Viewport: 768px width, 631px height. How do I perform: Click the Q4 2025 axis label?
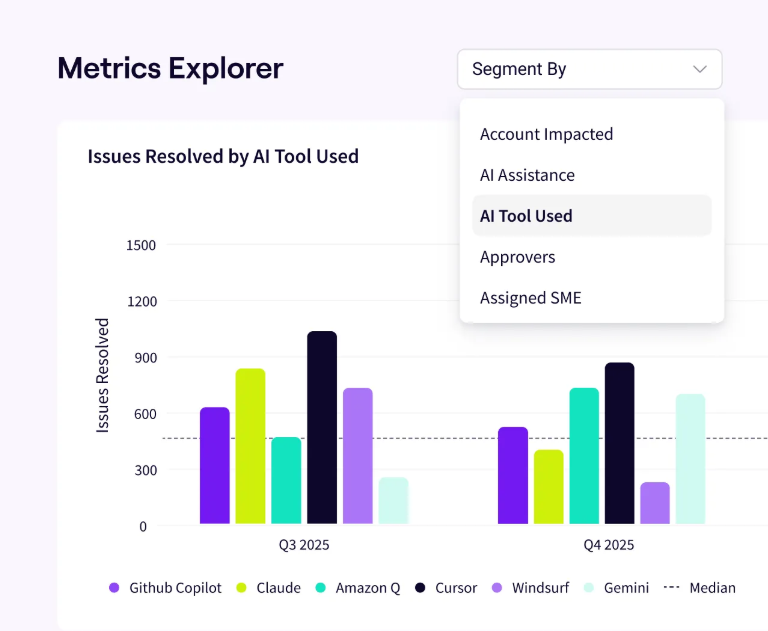coord(609,545)
